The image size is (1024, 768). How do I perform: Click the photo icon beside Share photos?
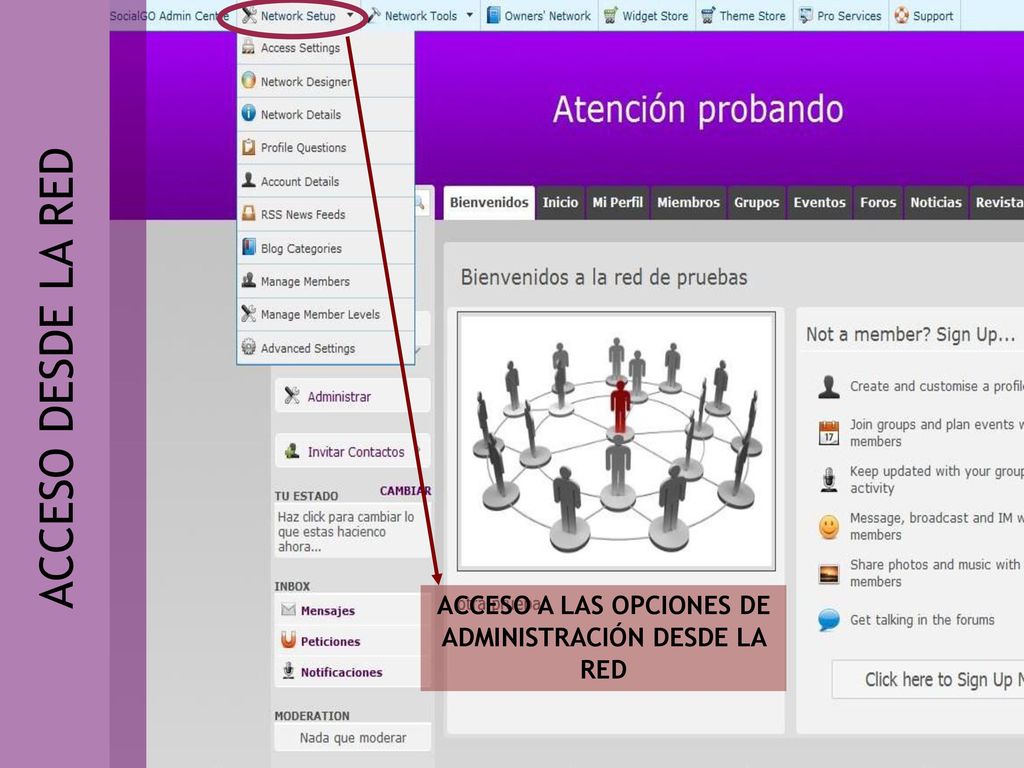829,574
